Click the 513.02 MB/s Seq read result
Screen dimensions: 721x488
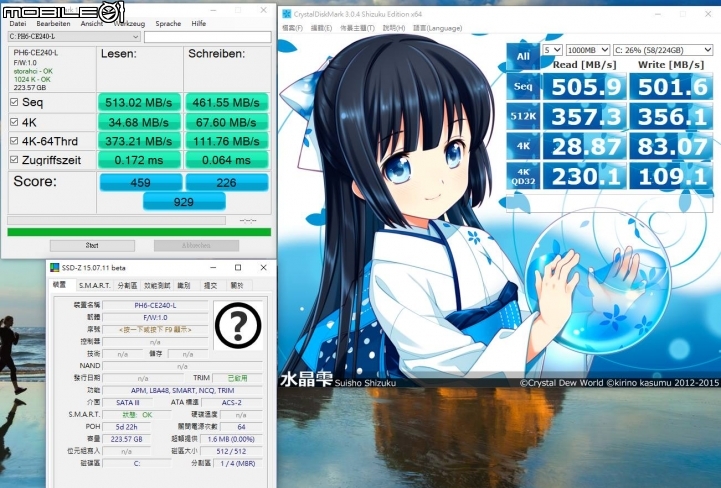point(139,102)
